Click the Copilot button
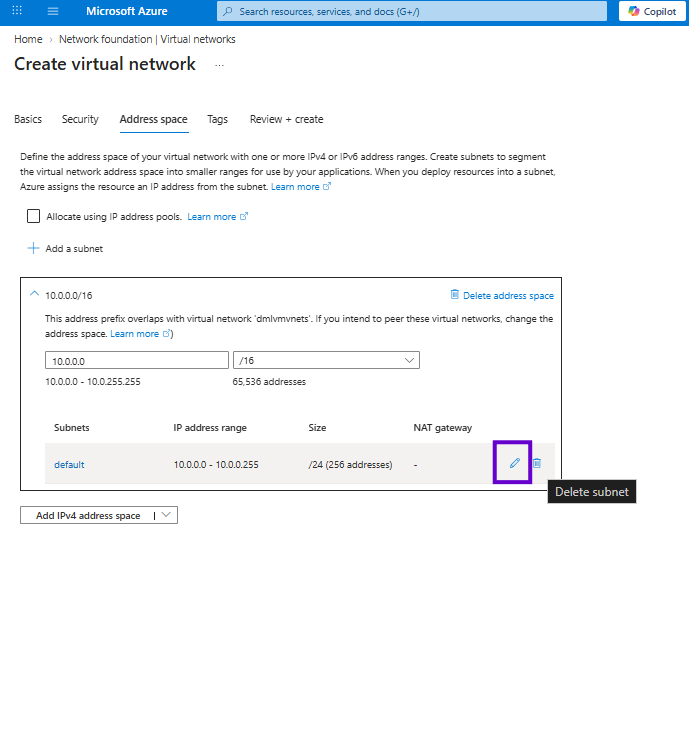The image size is (689, 736). click(x=652, y=11)
